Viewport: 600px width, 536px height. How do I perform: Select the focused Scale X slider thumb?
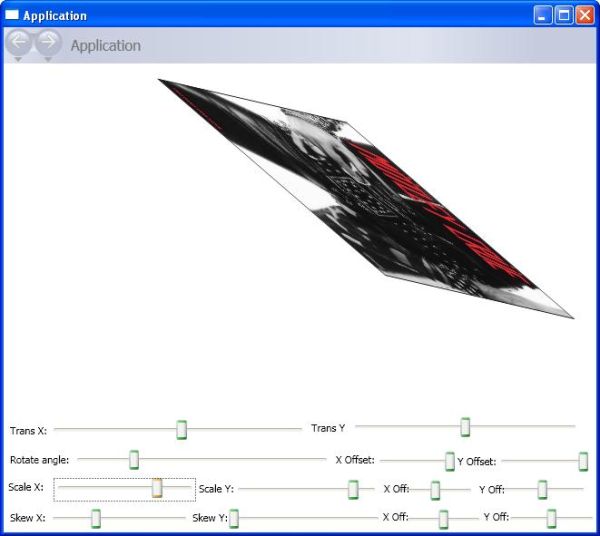click(x=157, y=488)
